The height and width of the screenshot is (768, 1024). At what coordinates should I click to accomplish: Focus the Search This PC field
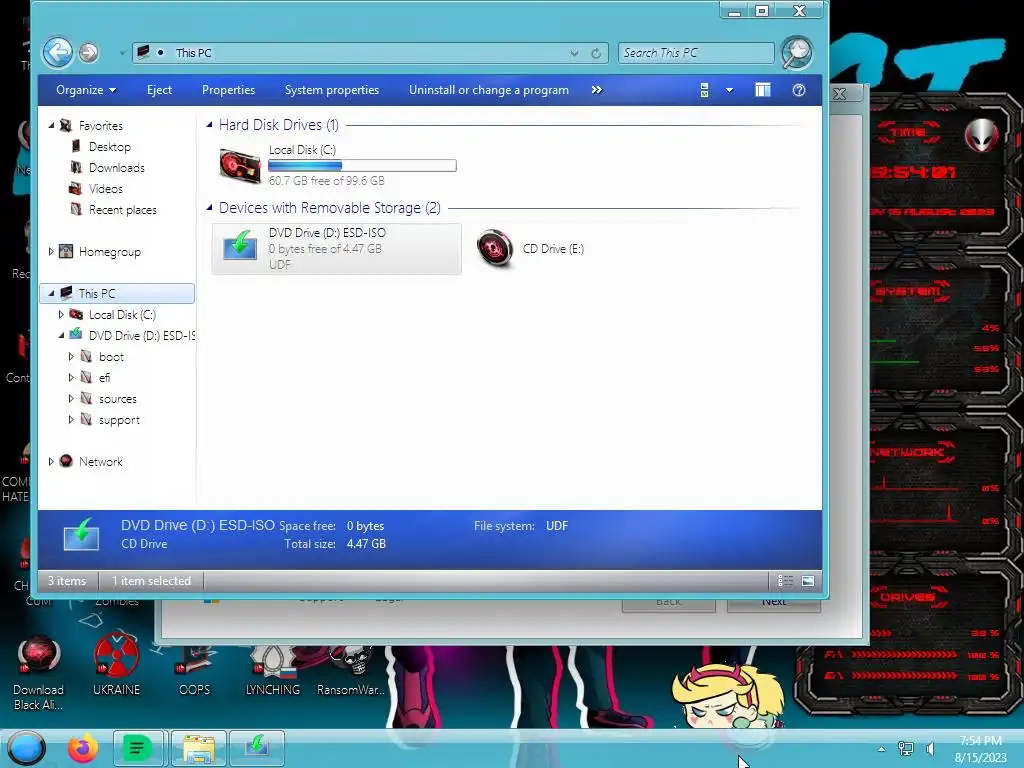[696, 53]
